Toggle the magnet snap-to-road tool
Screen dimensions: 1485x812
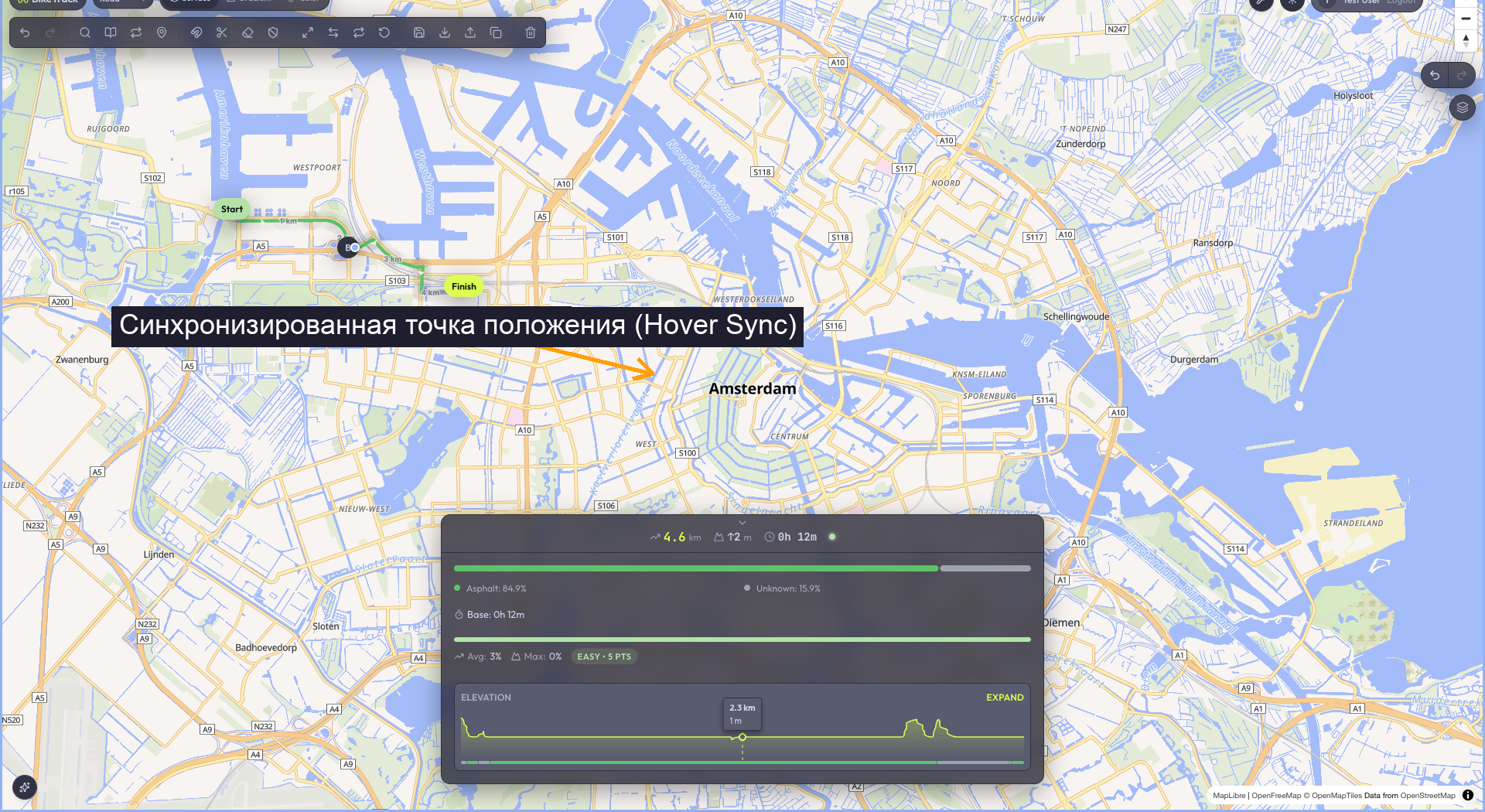tap(196, 32)
